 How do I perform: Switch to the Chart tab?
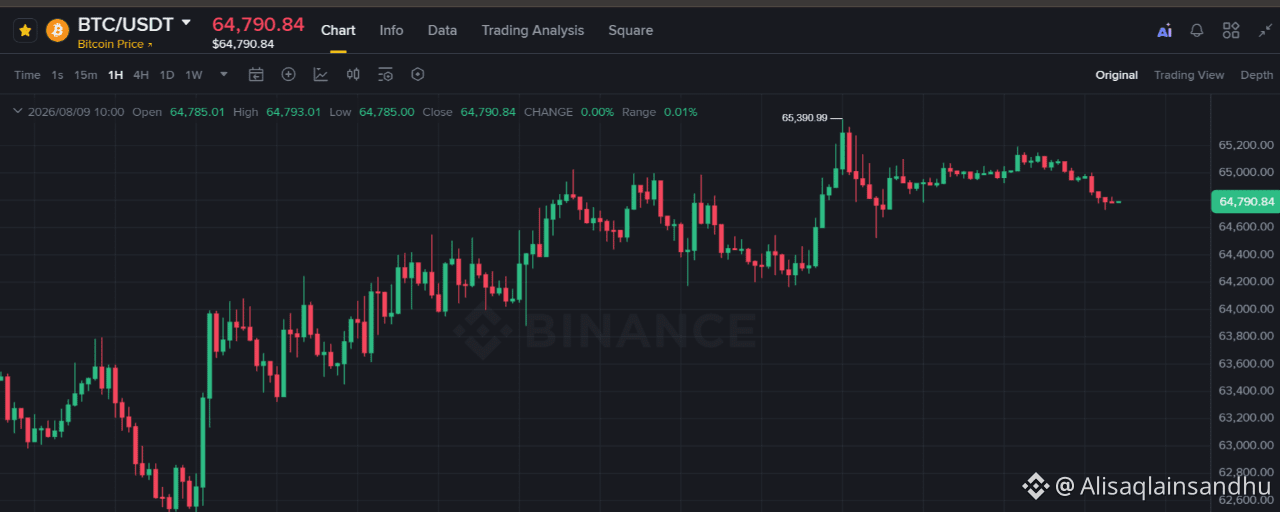click(x=338, y=30)
